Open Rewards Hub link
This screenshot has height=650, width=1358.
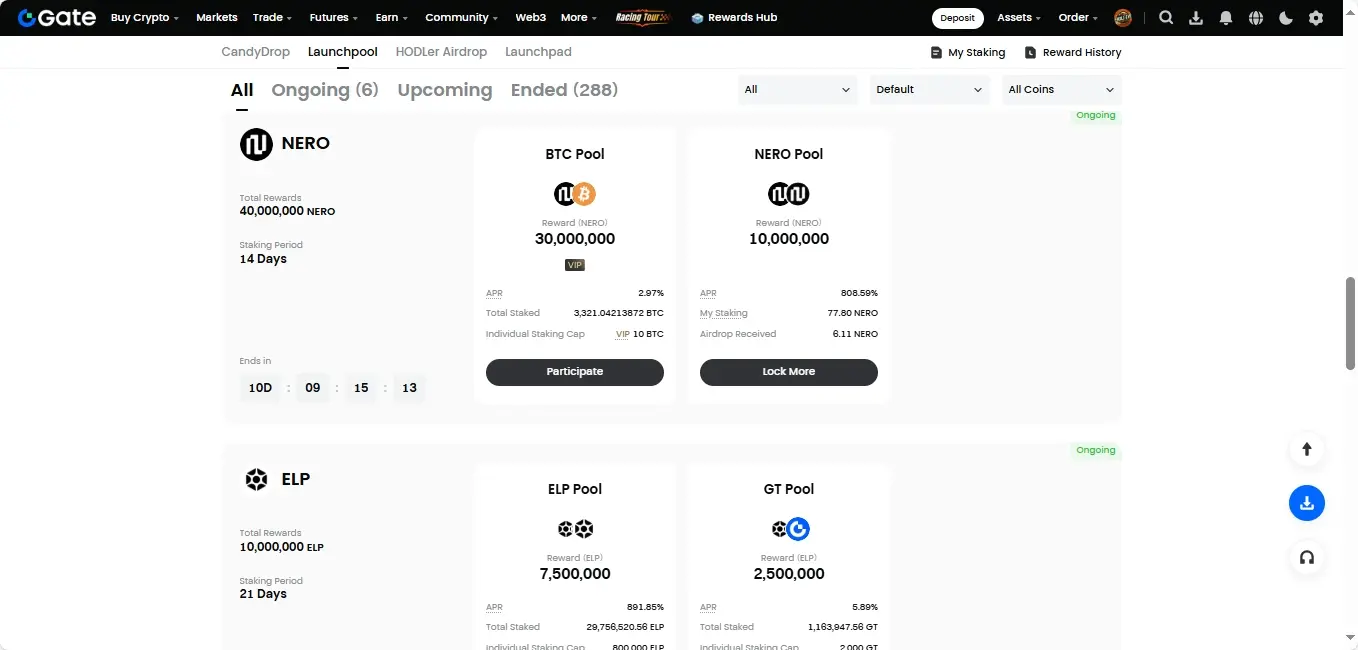(734, 17)
